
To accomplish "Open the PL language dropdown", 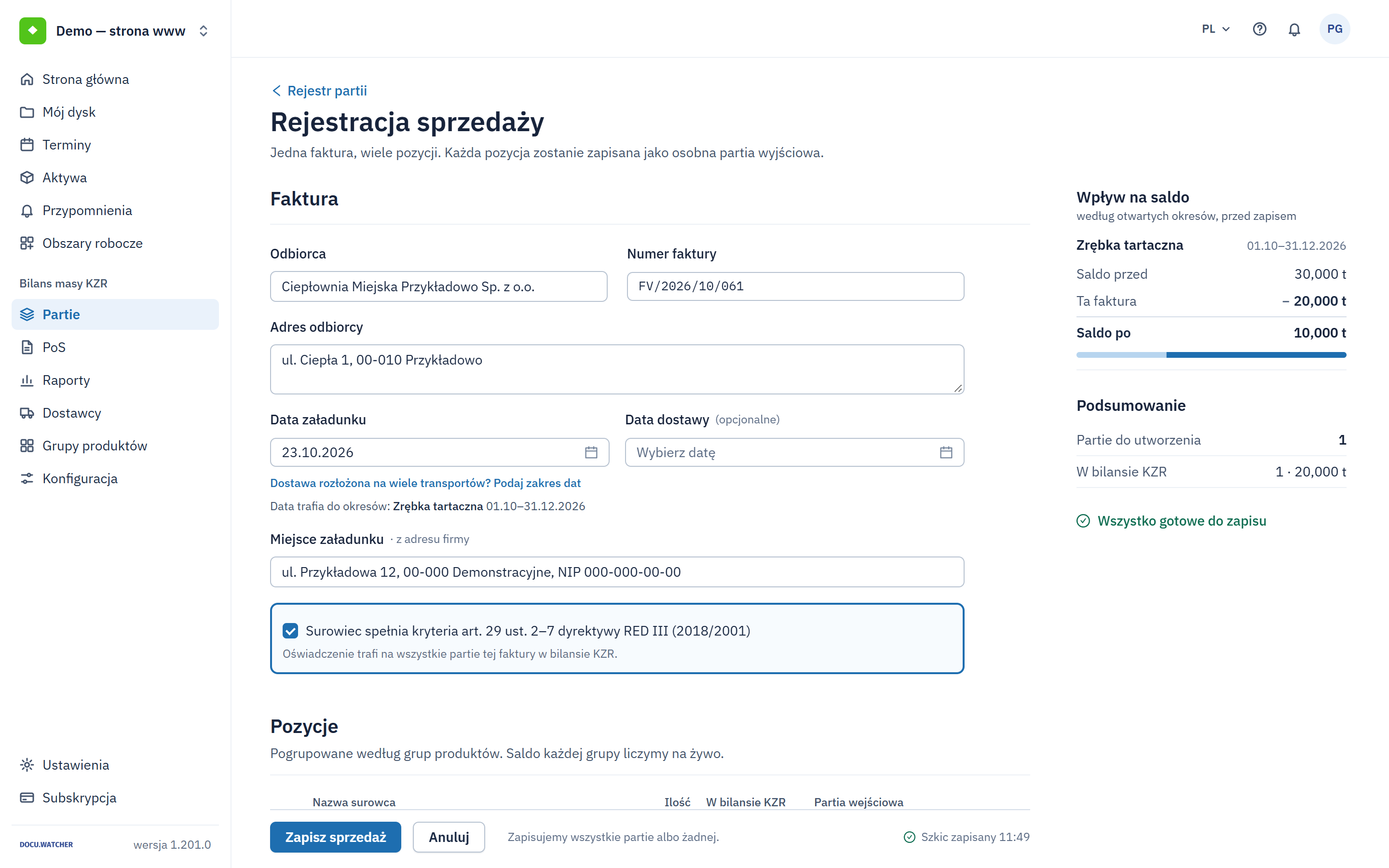I will click(x=1216, y=29).
